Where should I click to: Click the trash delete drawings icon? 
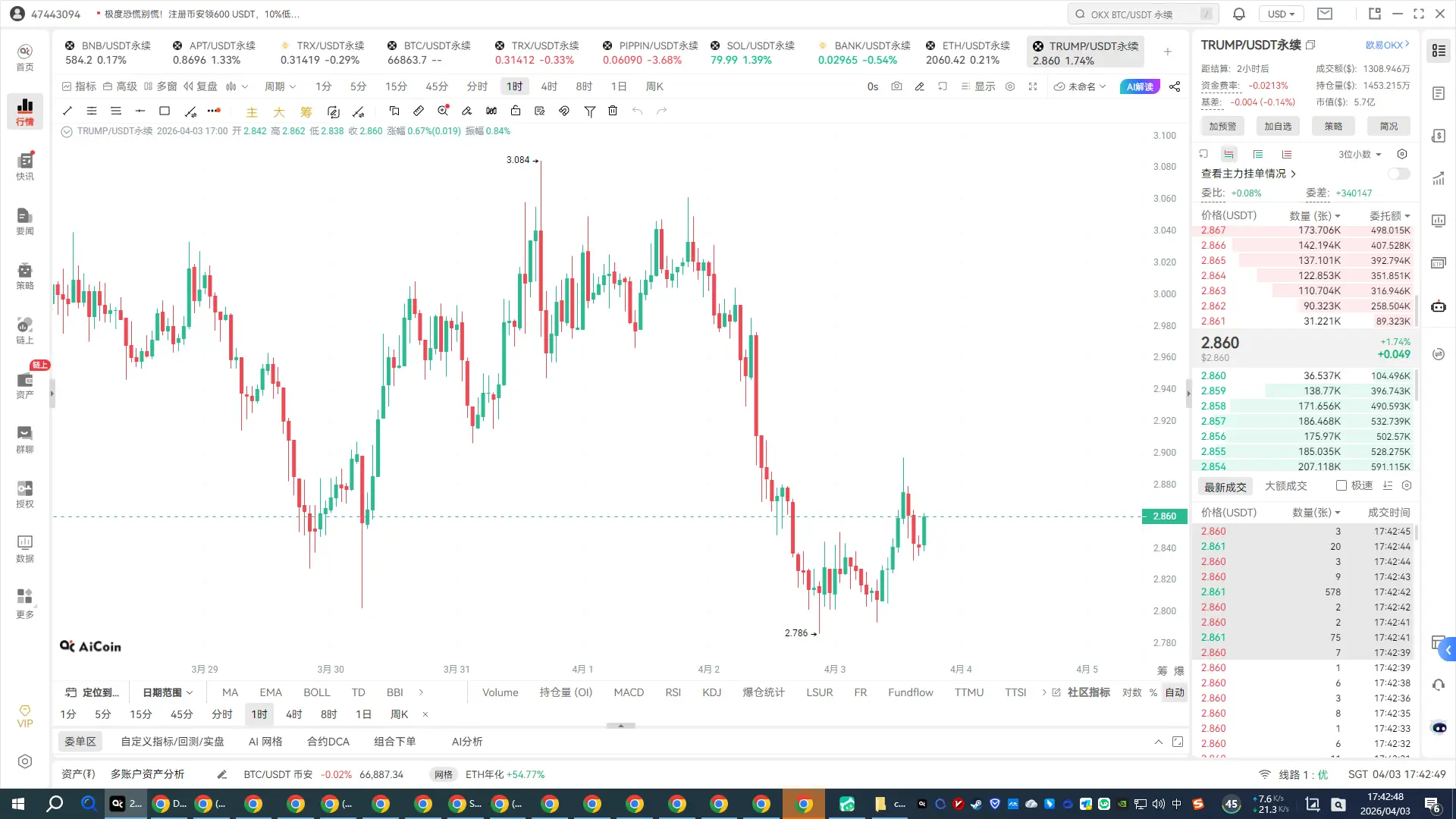click(x=613, y=111)
